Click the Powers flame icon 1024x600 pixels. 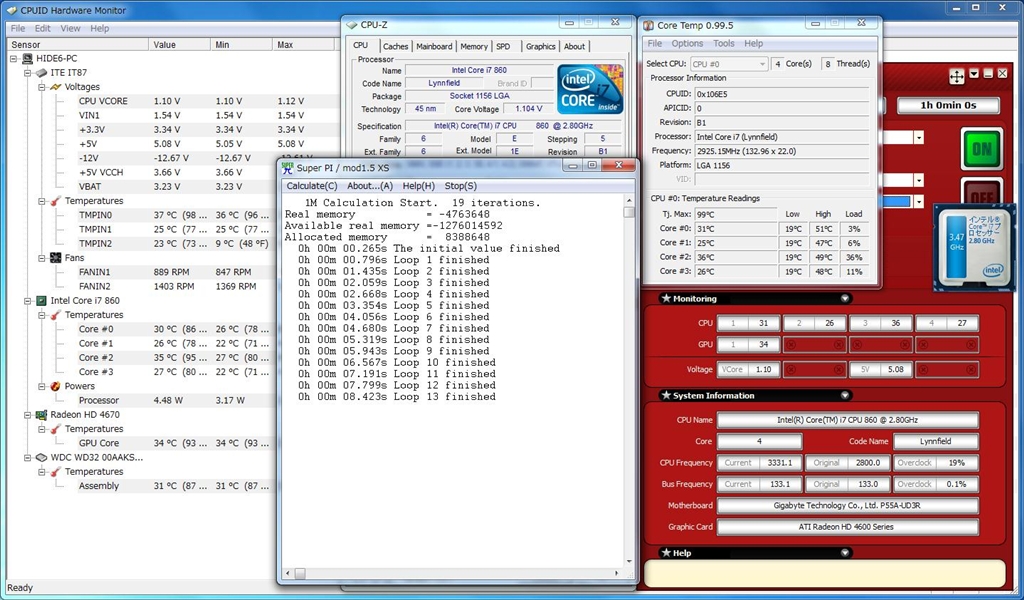point(56,387)
